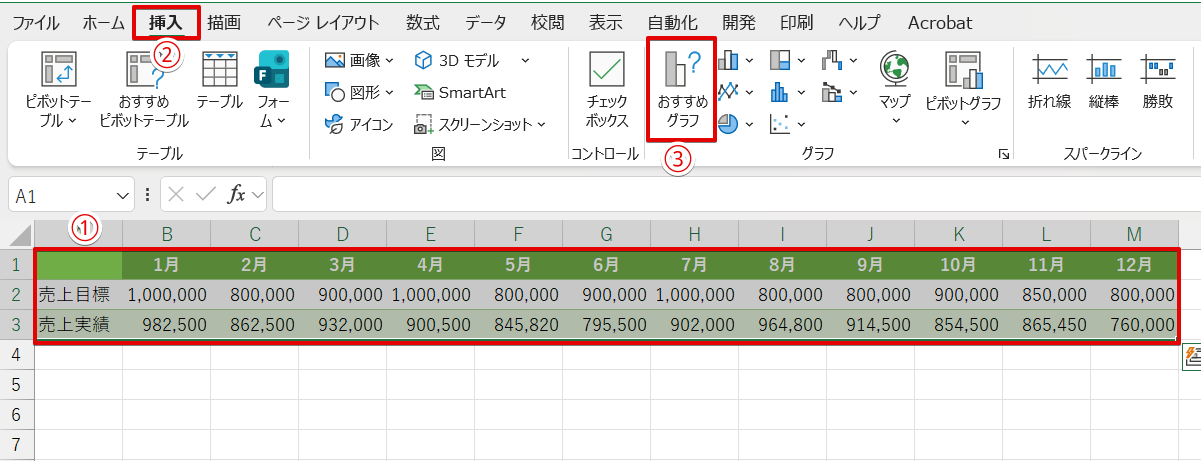1201x461 pixels.
Task: Switch to the 描画 tab
Action: coord(224,23)
